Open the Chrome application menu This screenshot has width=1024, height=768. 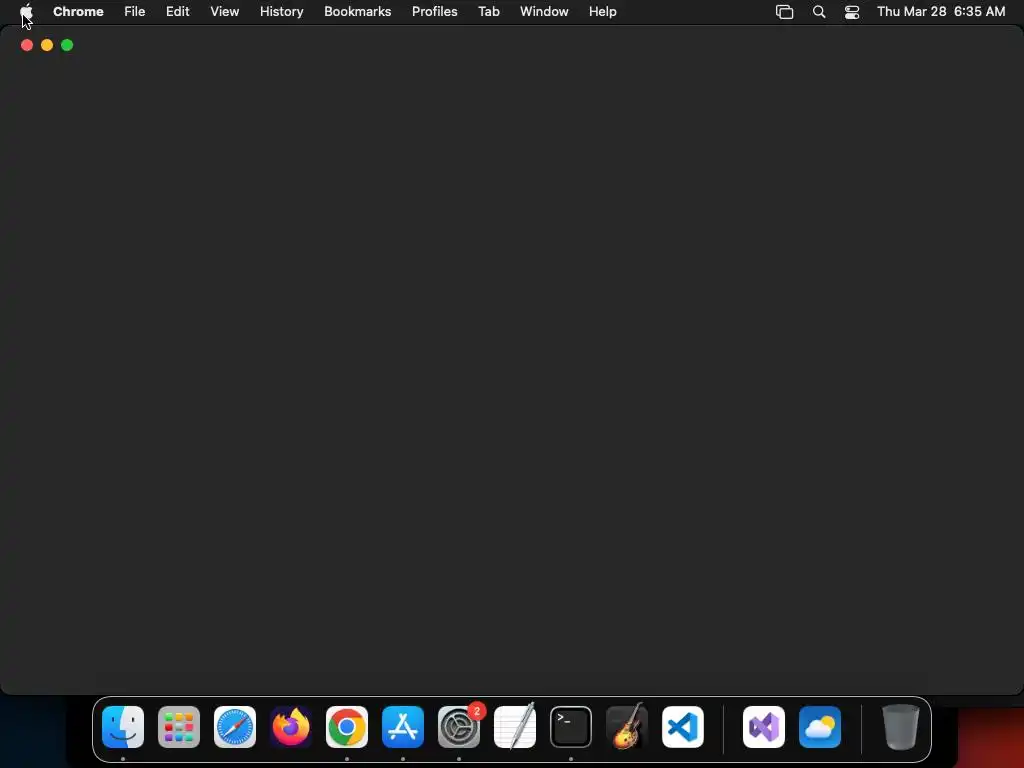pos(78,11)
